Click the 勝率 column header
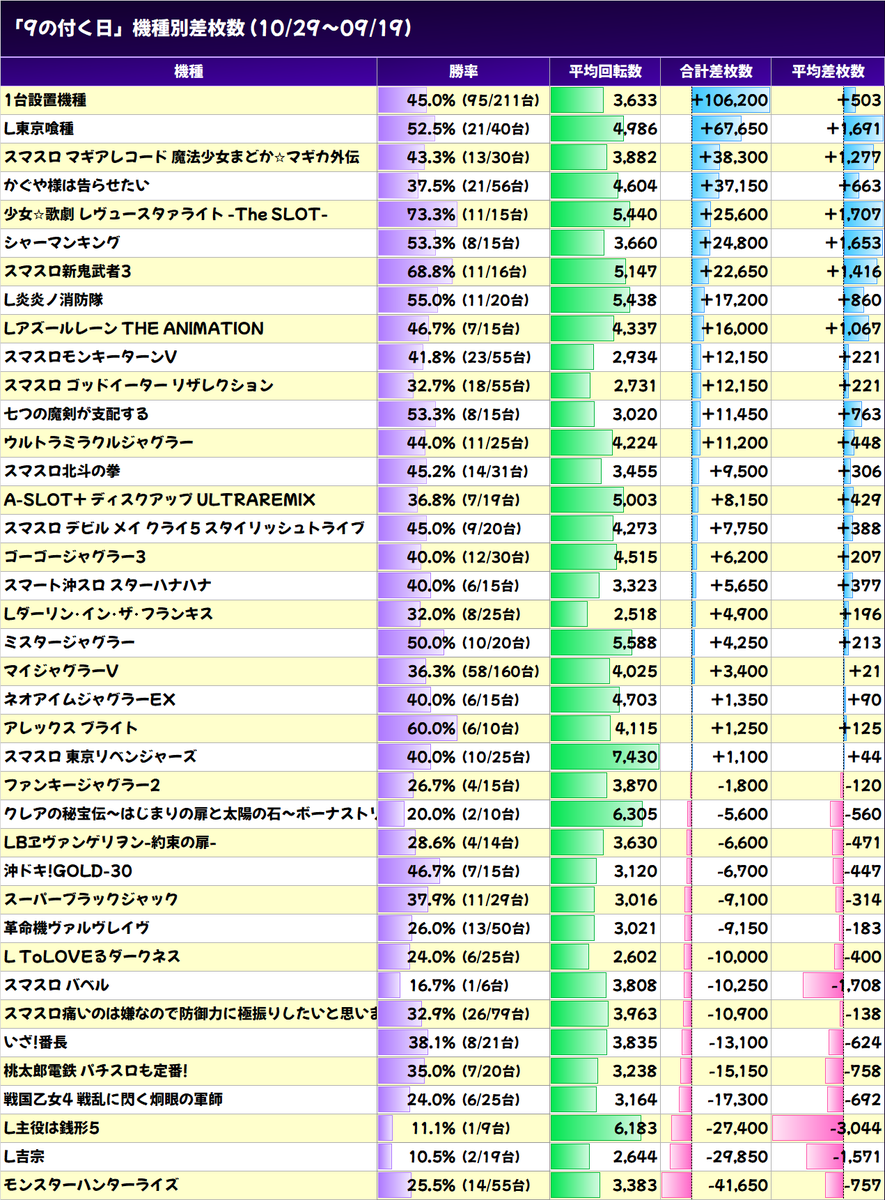885x1200 pixels. pos(463,72)
